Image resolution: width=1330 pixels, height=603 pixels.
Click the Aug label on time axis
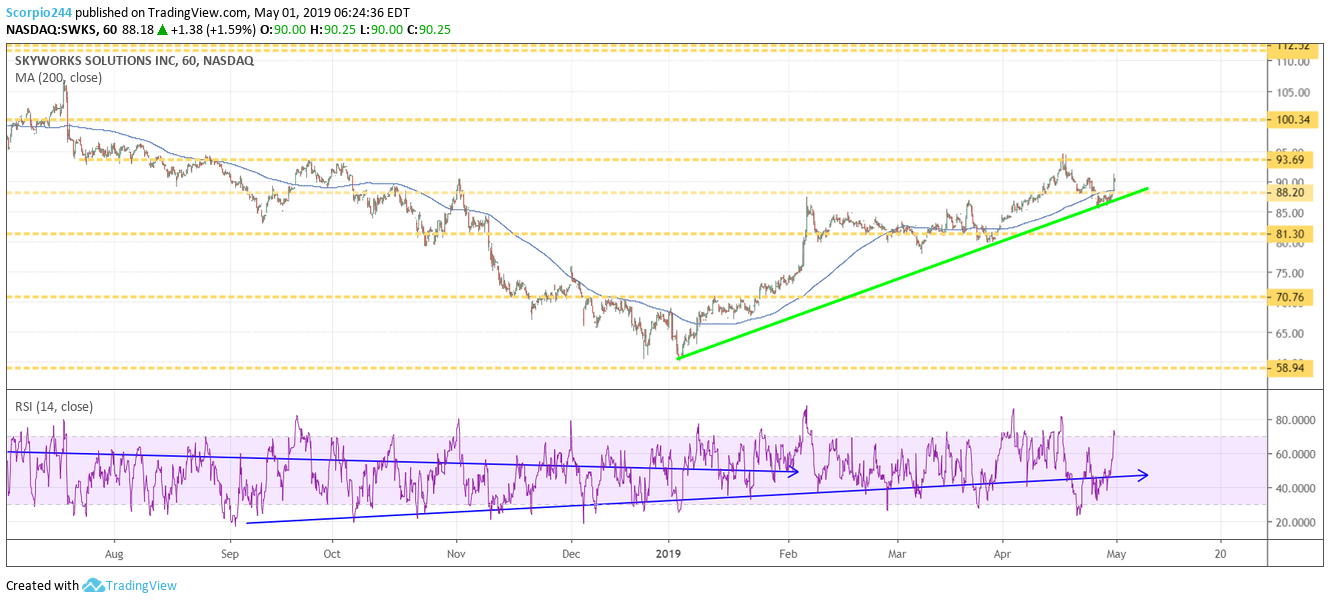114,552
